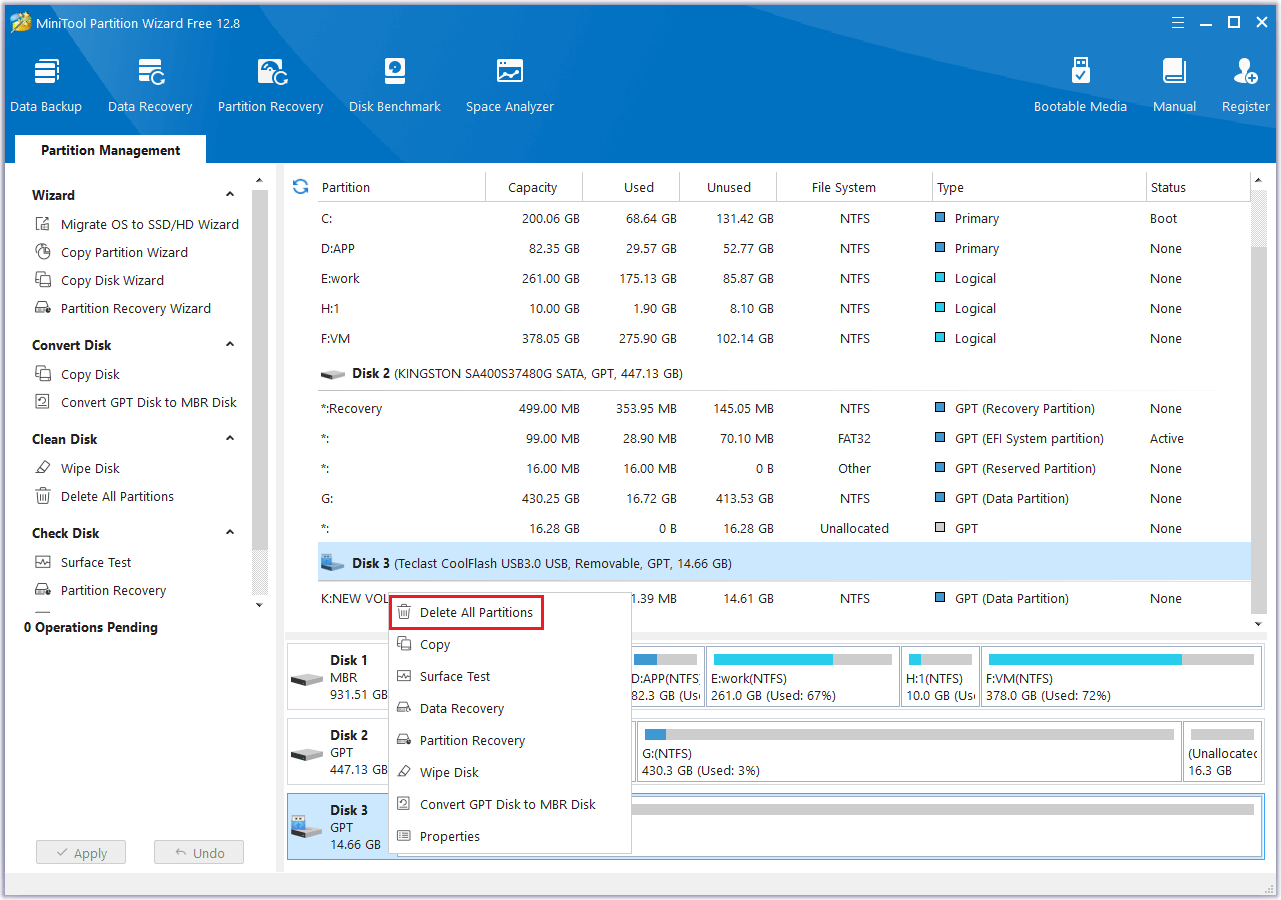1281x900 pixels.
Task: Launch Migrate OS to SSD/HD Wizard
Action: point(137,224)
